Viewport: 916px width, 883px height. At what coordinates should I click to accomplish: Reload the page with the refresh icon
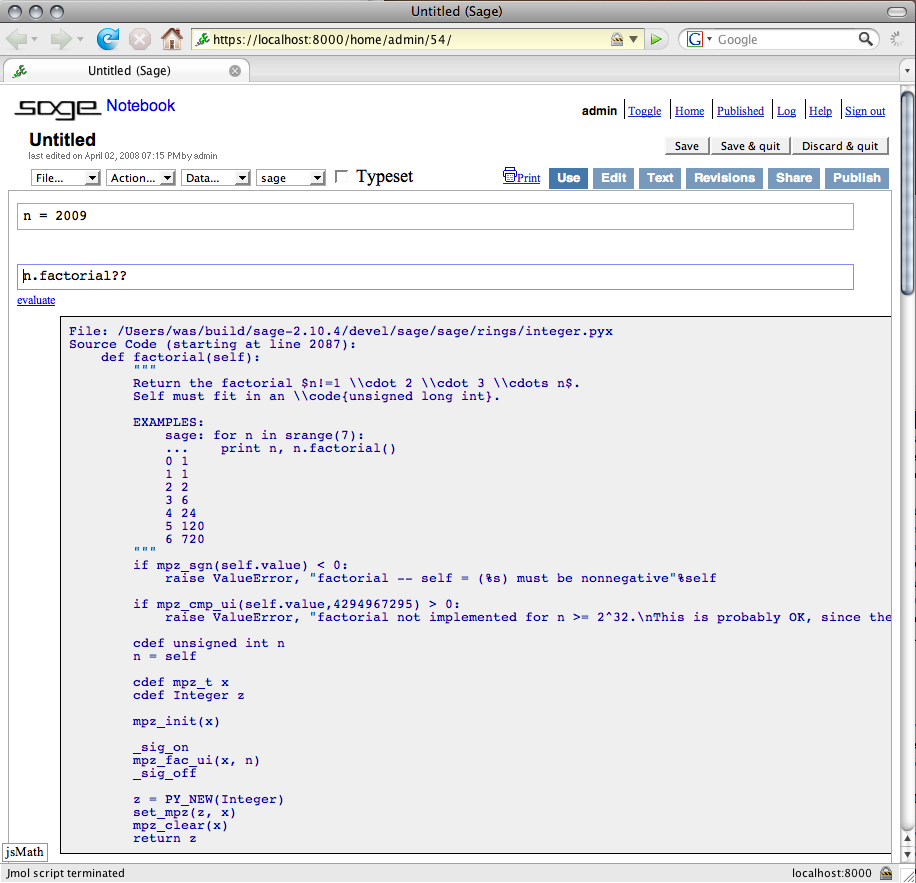pyautogui.click(x=107, y=39)
